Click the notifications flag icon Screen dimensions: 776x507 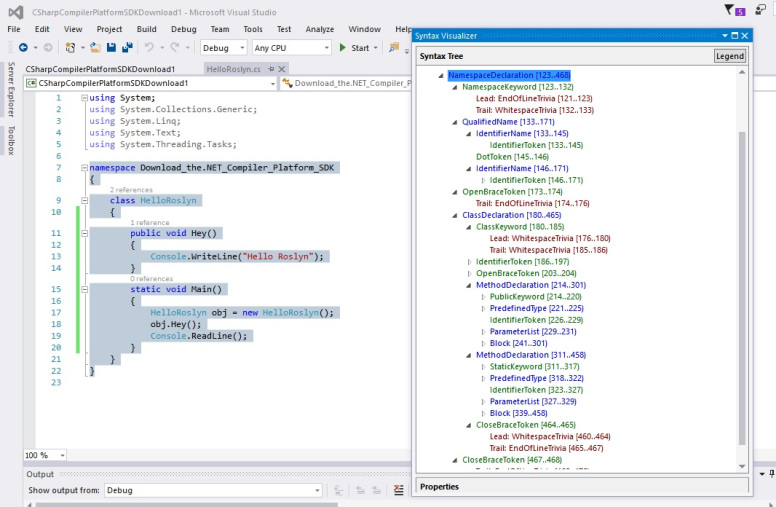(x=731, y=10)
